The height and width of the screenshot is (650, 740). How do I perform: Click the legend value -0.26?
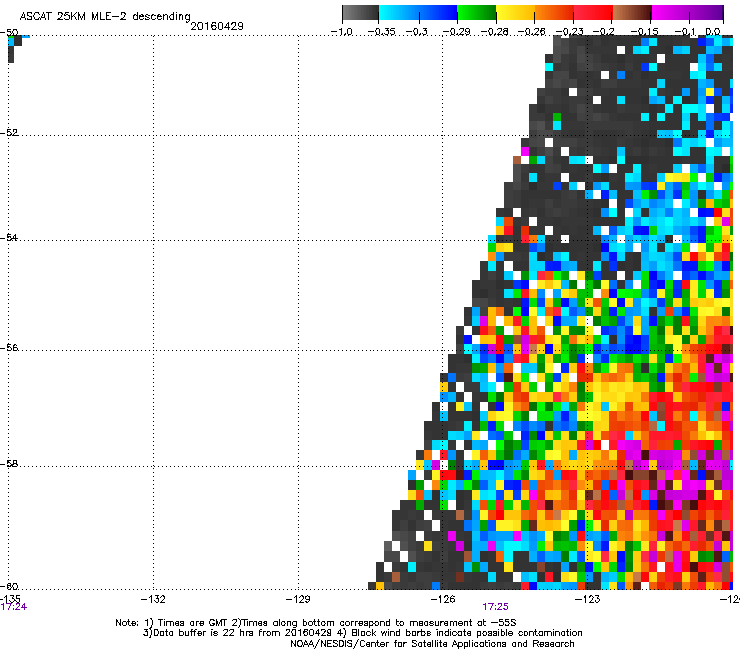tap(532, 32)
